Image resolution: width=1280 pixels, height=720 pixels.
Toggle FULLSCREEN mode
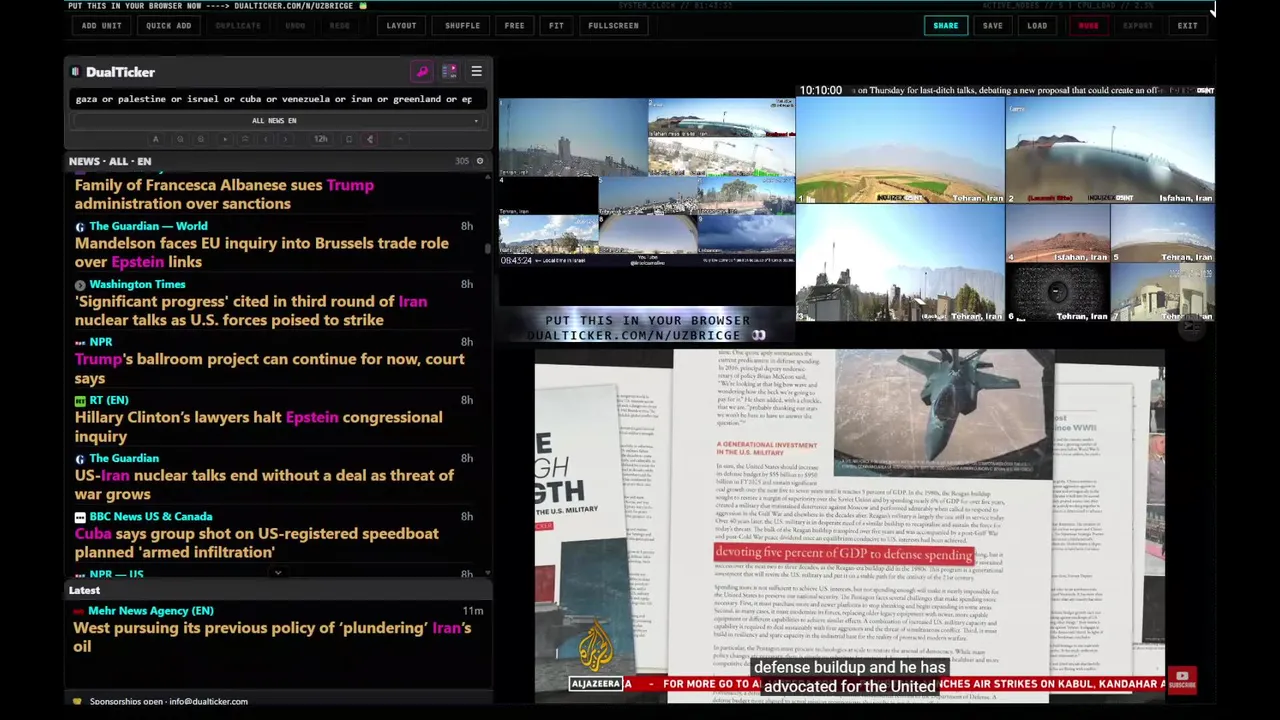click(614, 26)
